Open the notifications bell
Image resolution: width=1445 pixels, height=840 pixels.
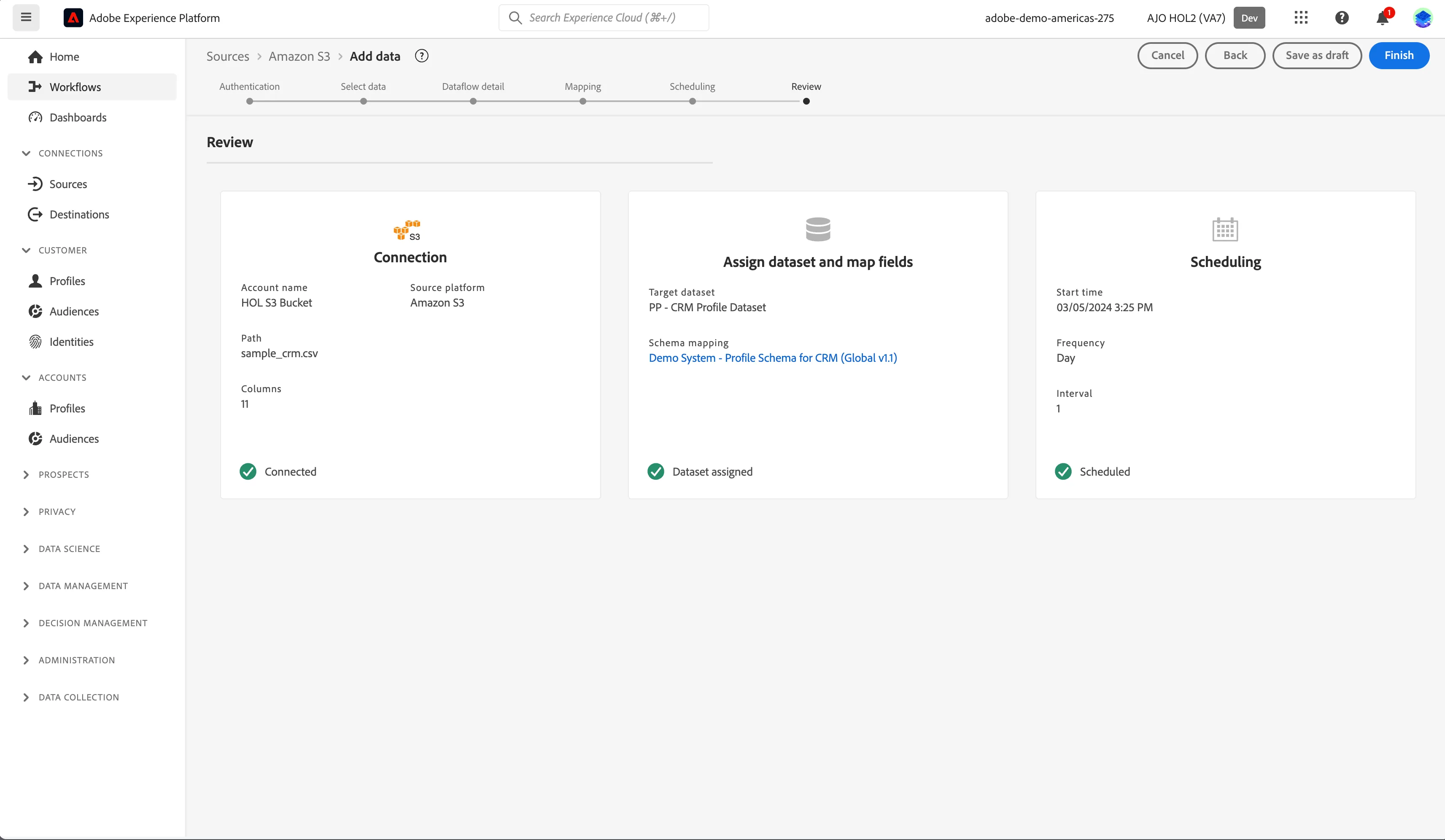pyautogui.click(x=1383, y=19)
